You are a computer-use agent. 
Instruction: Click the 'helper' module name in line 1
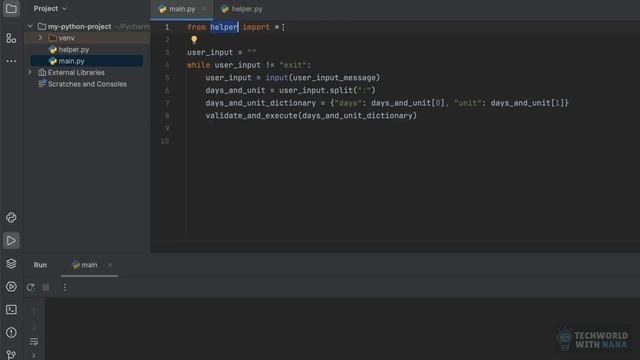224,27
